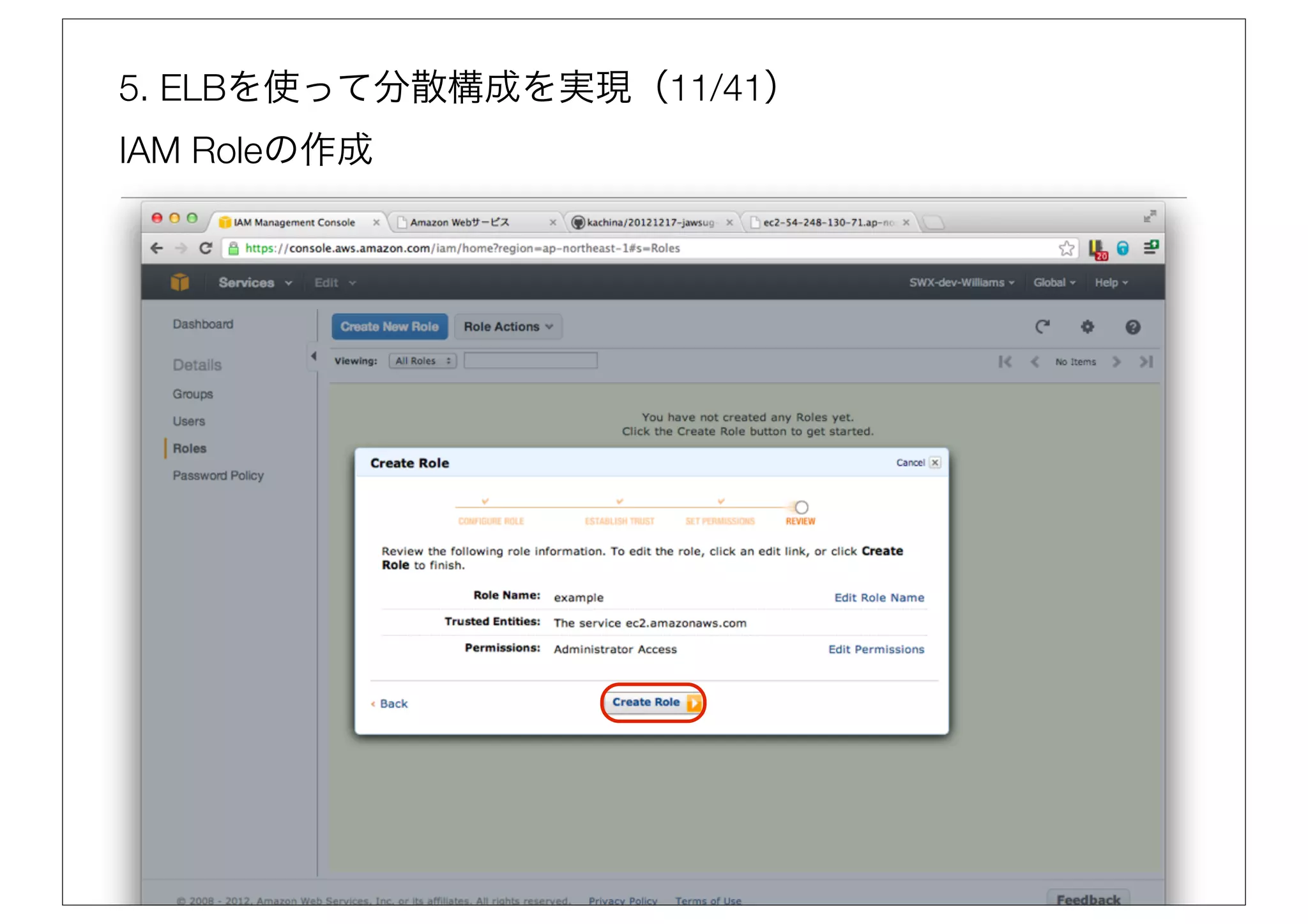Close the IAM Management Console tab
This screenshot has width=1308, height=924.
376,222
